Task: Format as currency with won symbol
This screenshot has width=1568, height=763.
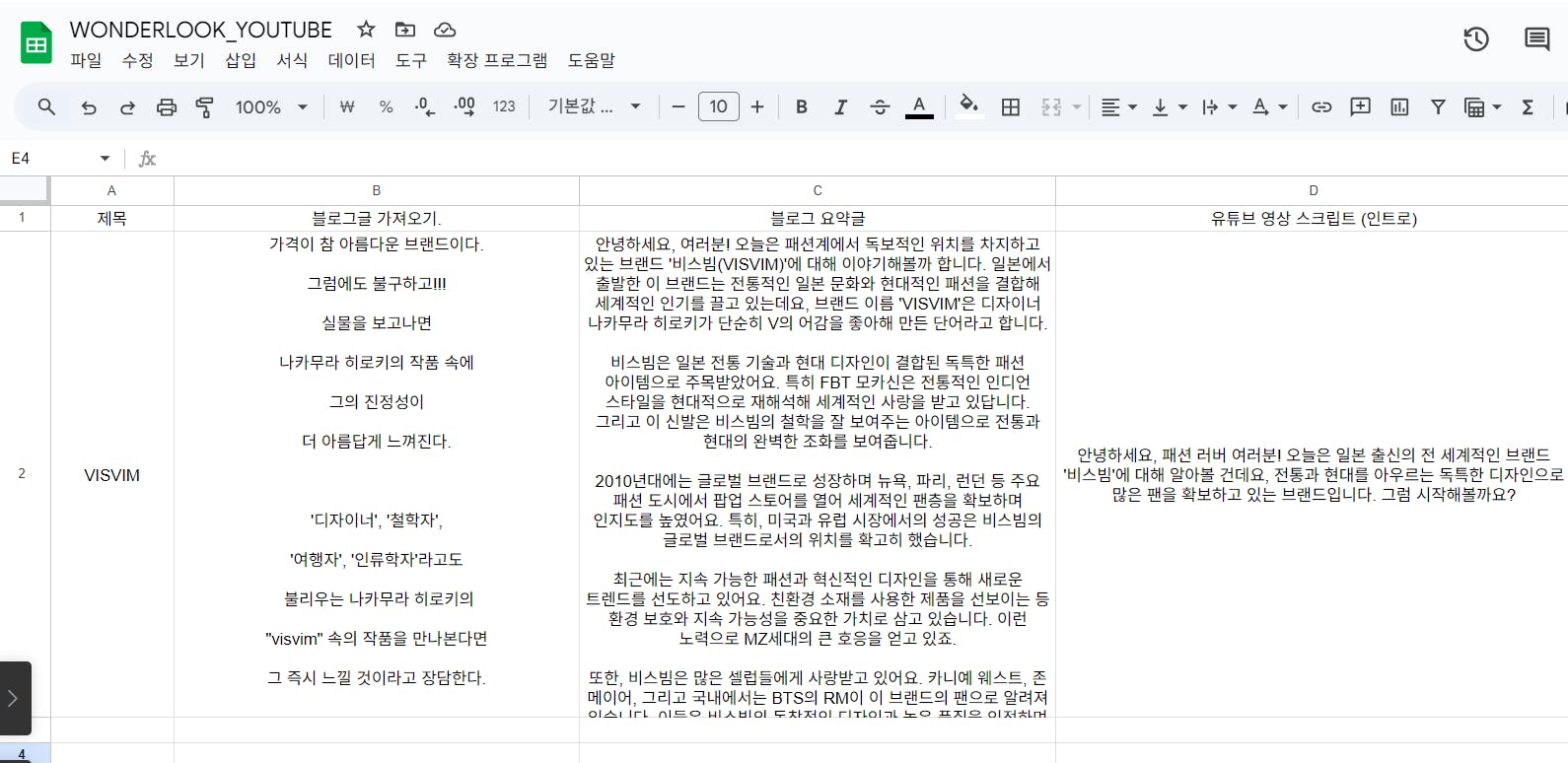Action: [x=347, y=106]
